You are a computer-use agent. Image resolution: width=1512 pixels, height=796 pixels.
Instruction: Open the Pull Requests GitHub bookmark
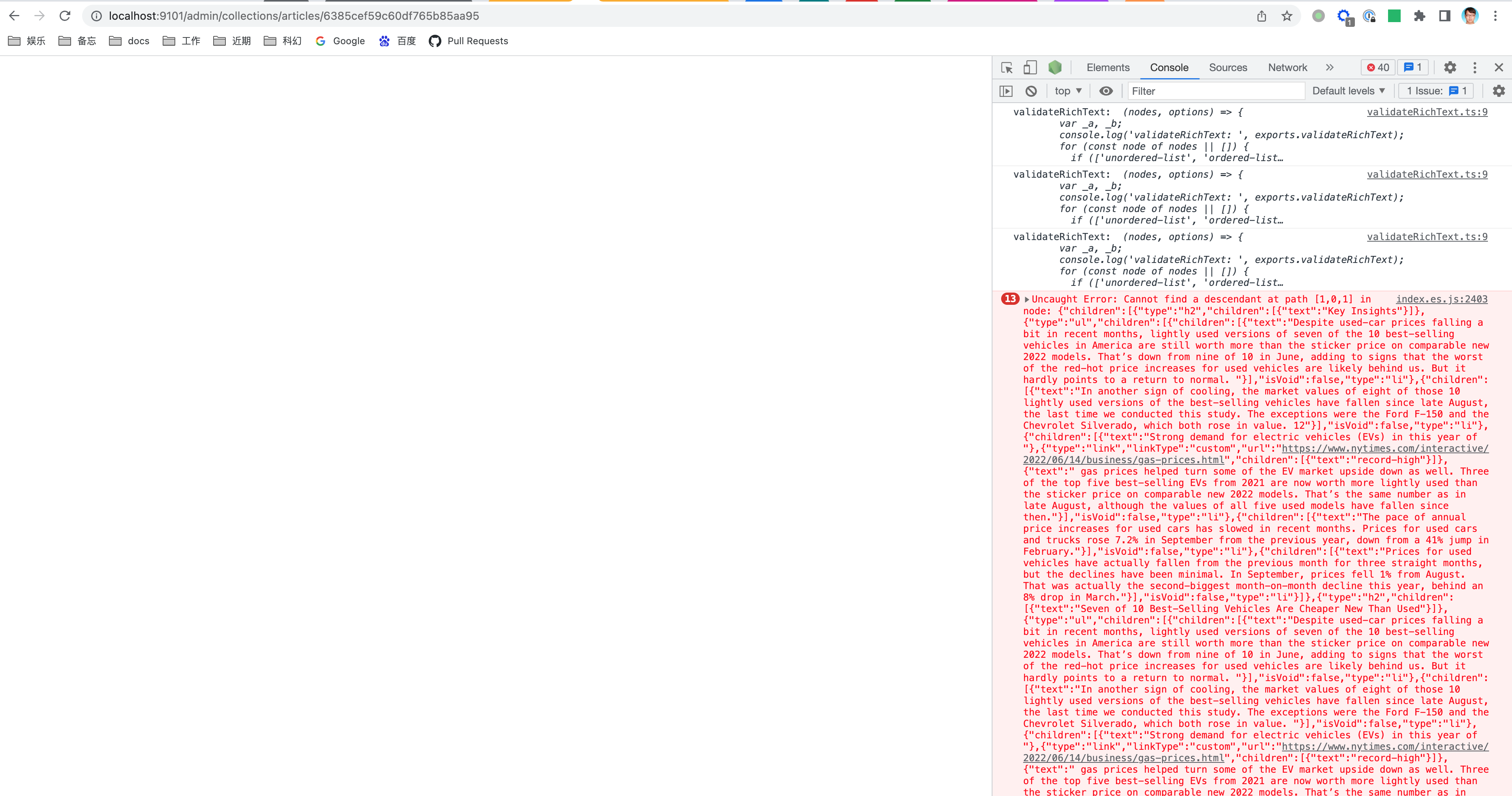pyautogui.click(x=468, y=41)
